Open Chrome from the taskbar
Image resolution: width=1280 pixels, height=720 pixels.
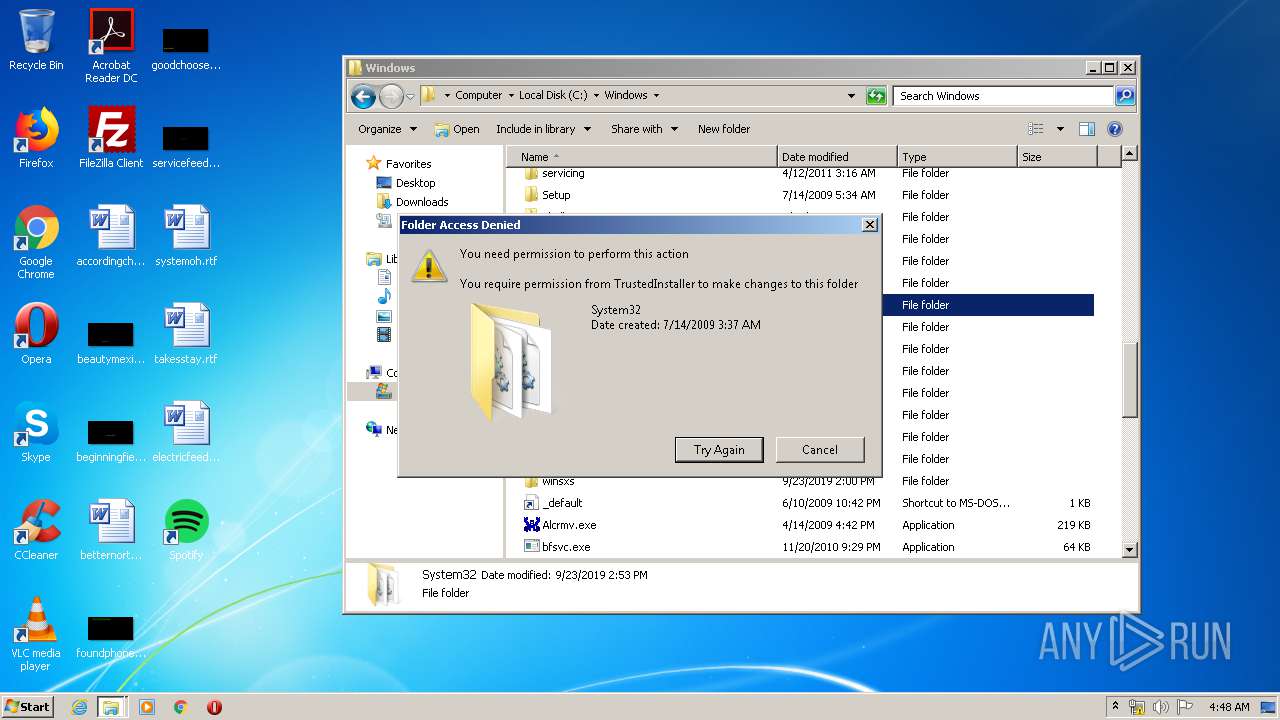(x=181, y=707)
